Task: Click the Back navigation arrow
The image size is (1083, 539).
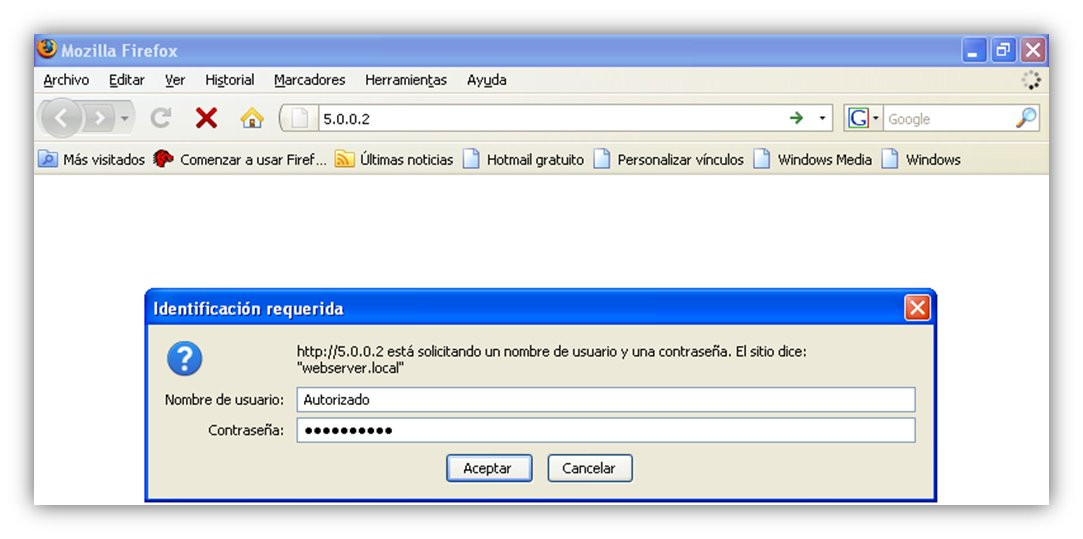Action: click(x=61, y=119)
